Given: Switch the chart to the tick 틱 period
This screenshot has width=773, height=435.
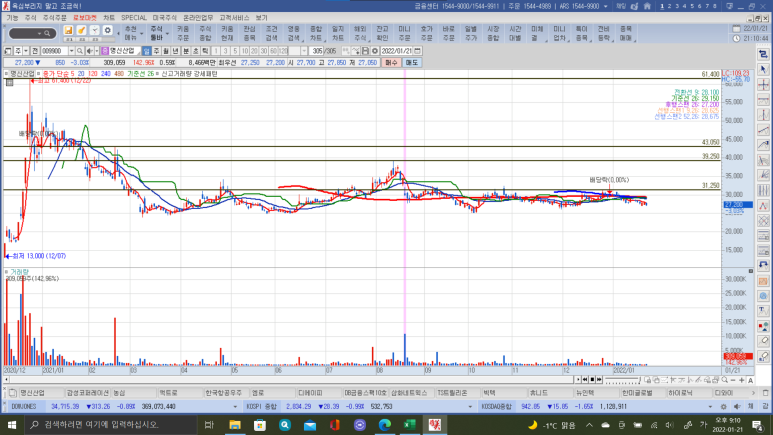Looking at the screenshot, I should (x=205, y=51).
